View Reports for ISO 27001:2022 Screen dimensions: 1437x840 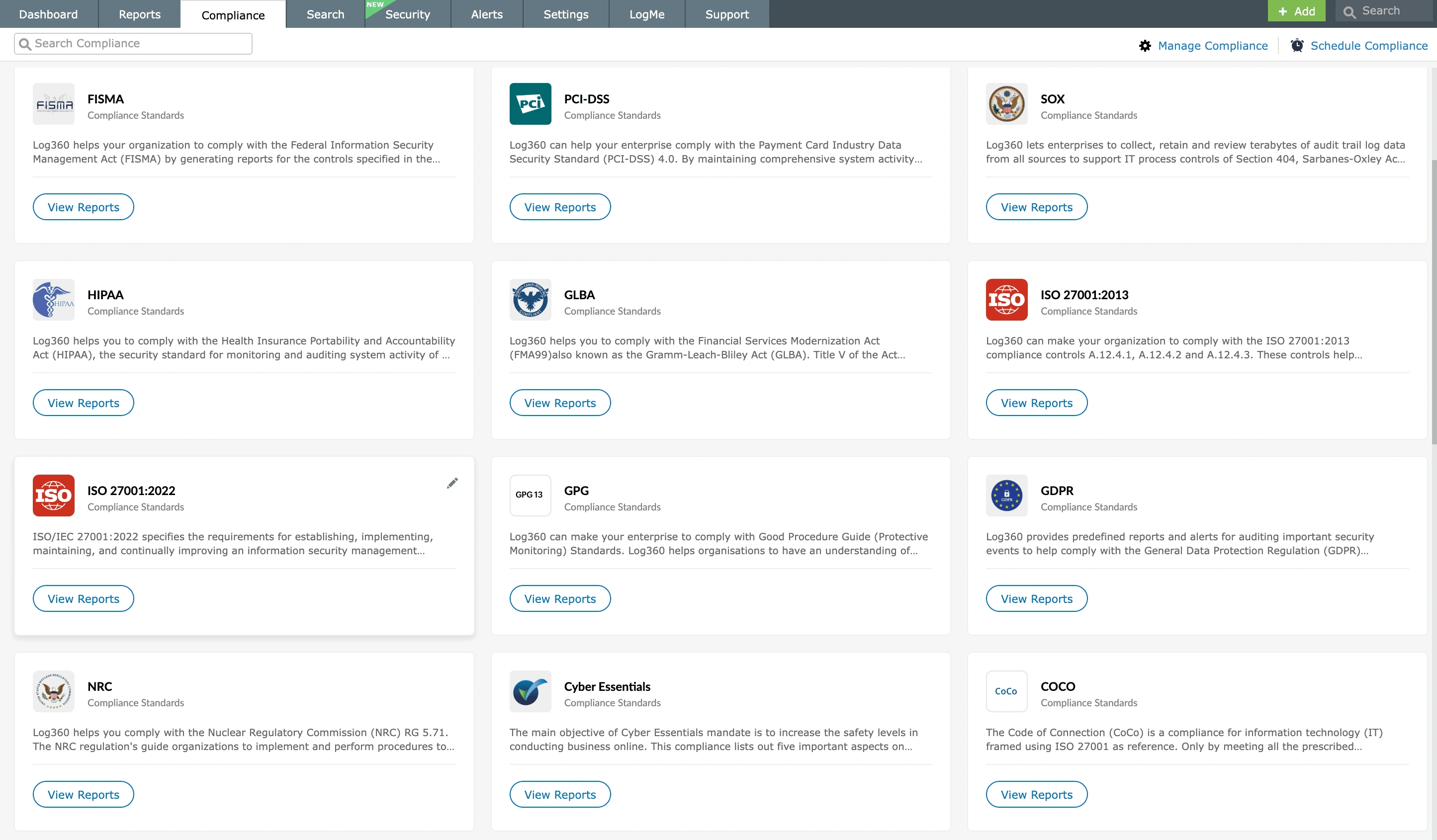tap(83, 598)
